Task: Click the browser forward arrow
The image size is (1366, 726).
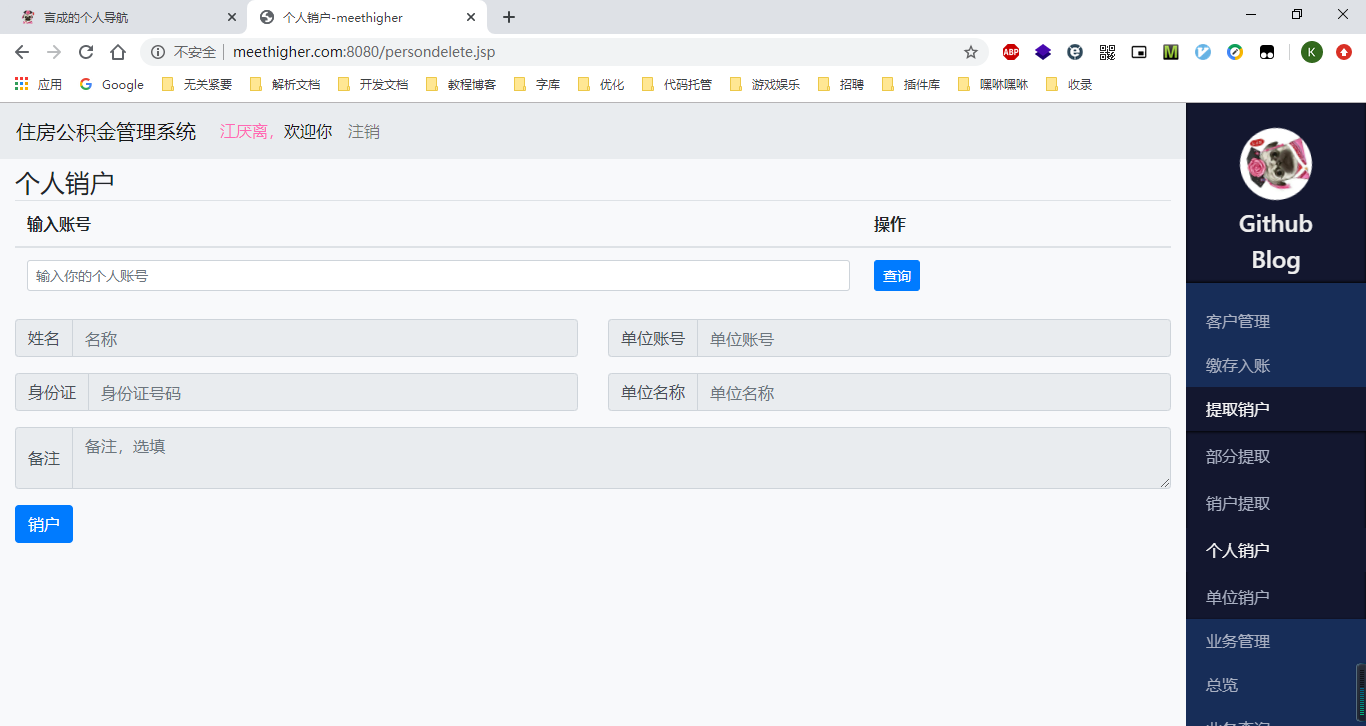Action: (x=54, y=52)
